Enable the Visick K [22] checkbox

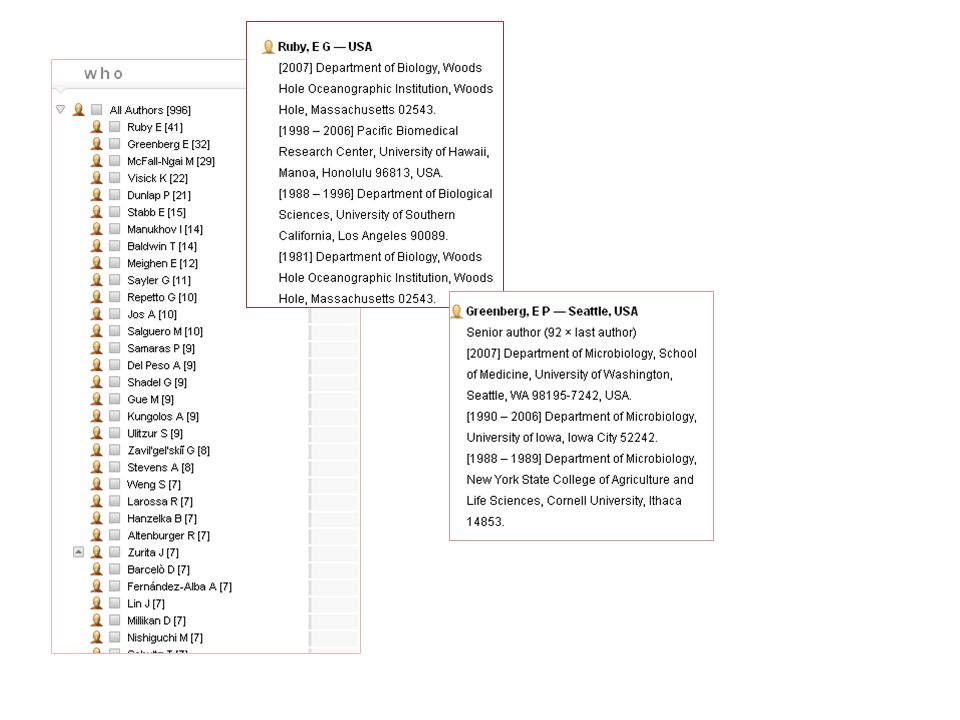point(114,178)
